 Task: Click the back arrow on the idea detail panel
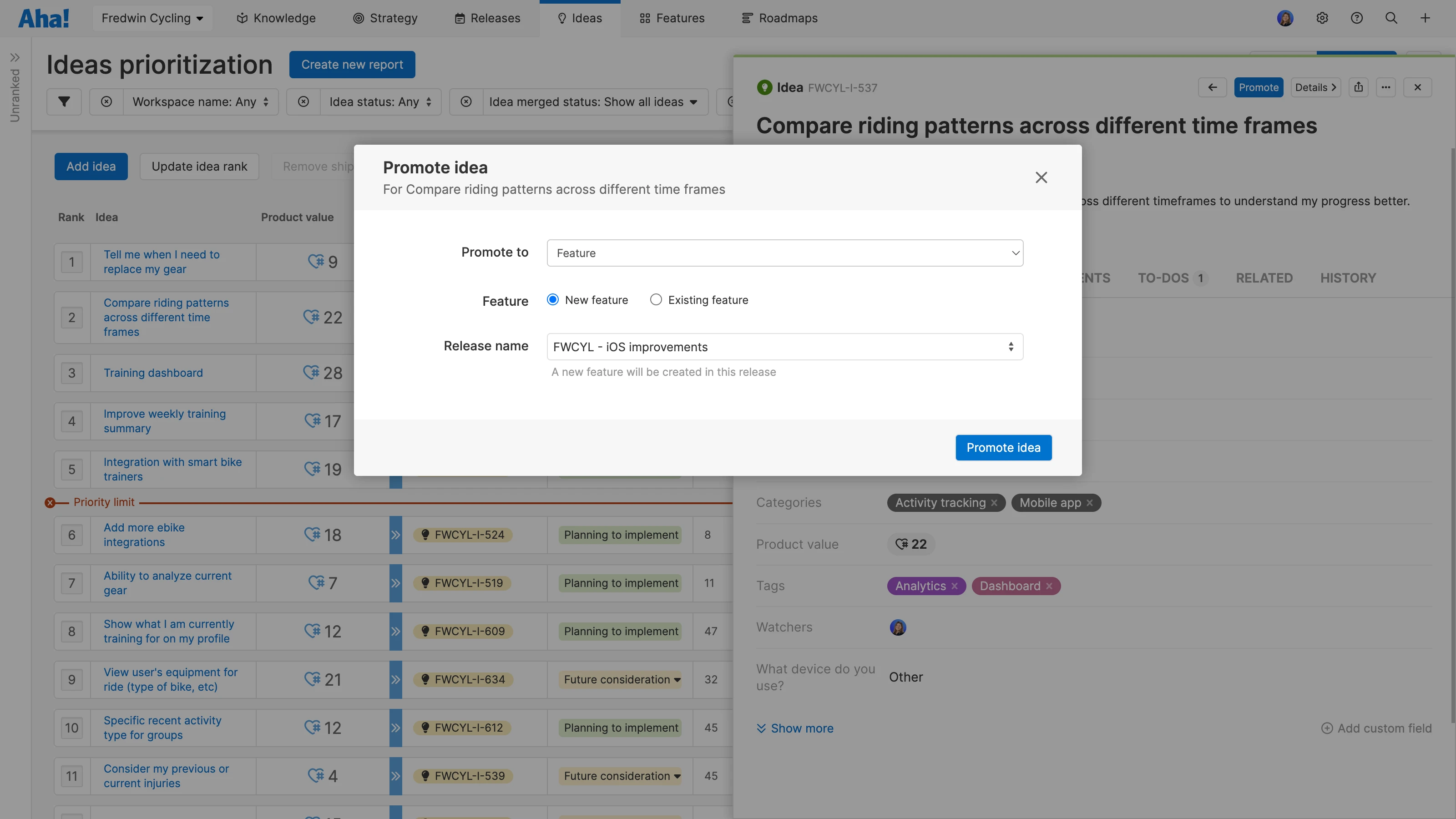(1213, 87)
